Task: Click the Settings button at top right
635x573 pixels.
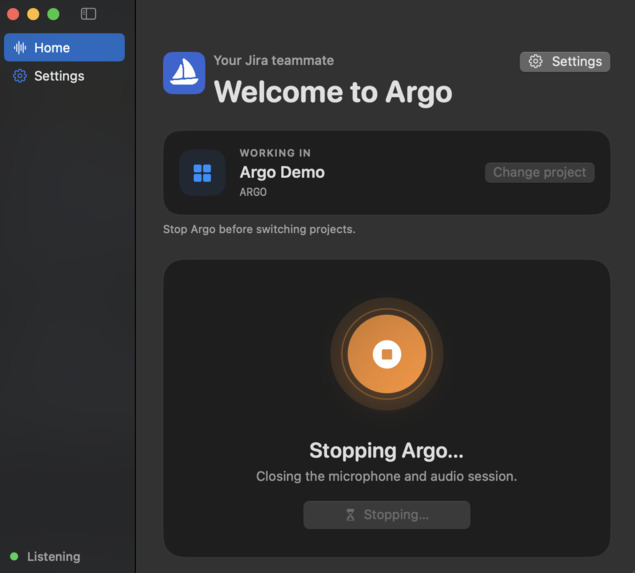Action: [565, 62]
